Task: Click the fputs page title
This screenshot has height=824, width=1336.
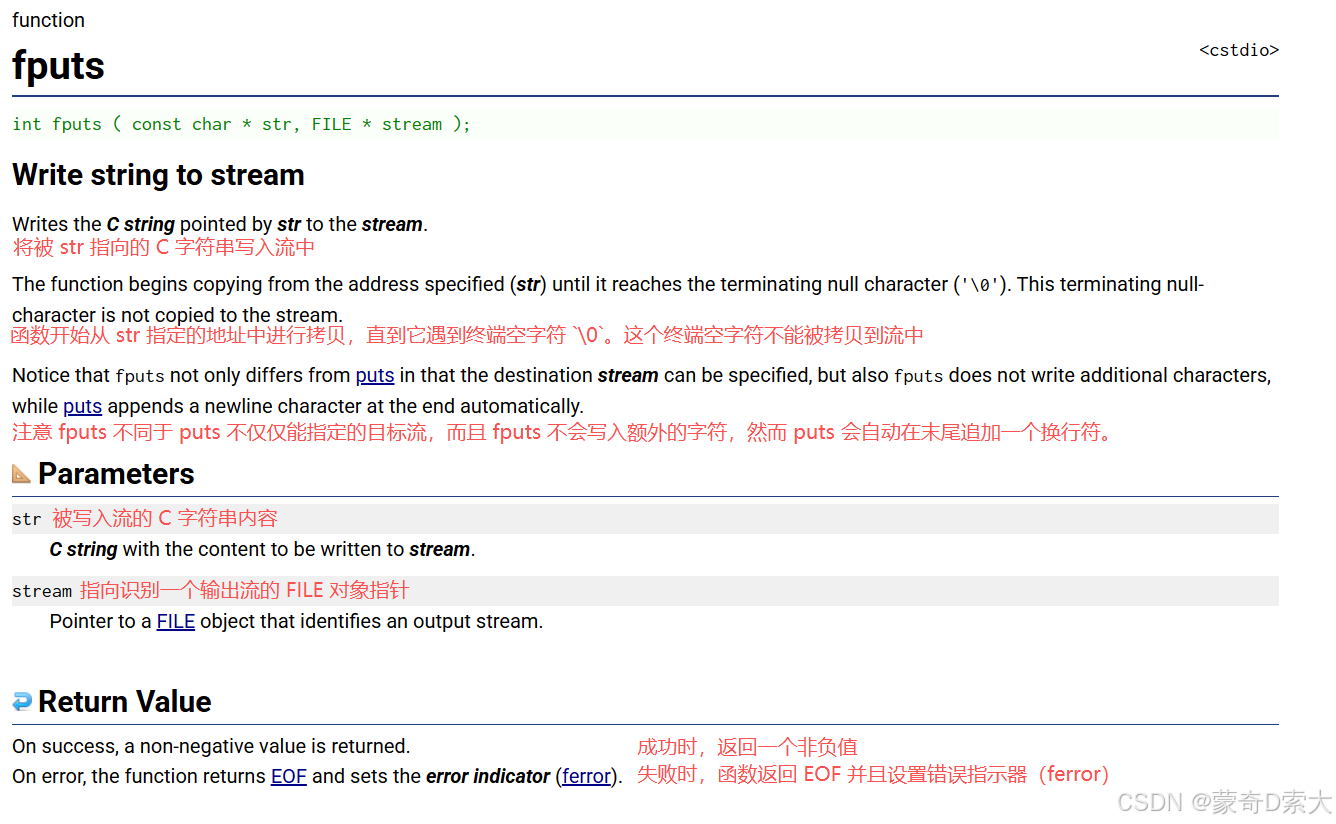Action: pos(58,66)
